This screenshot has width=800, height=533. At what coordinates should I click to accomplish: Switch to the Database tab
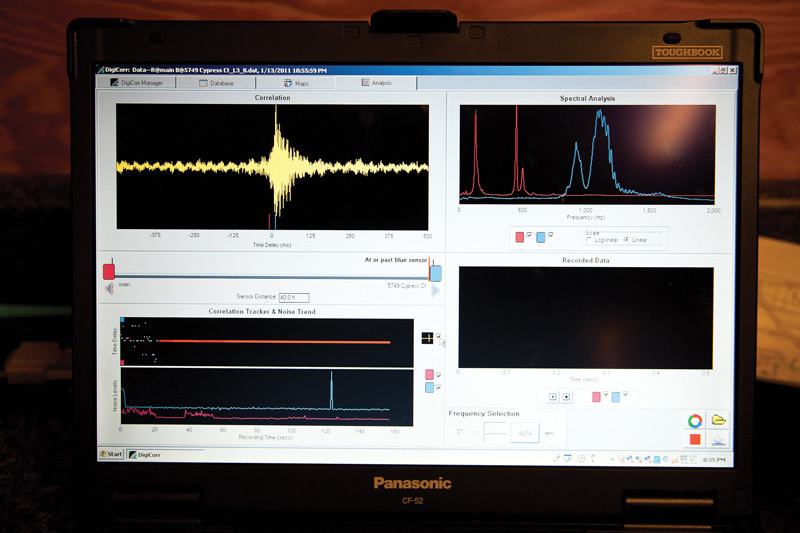pyautogui.click(x=216, y=83)
